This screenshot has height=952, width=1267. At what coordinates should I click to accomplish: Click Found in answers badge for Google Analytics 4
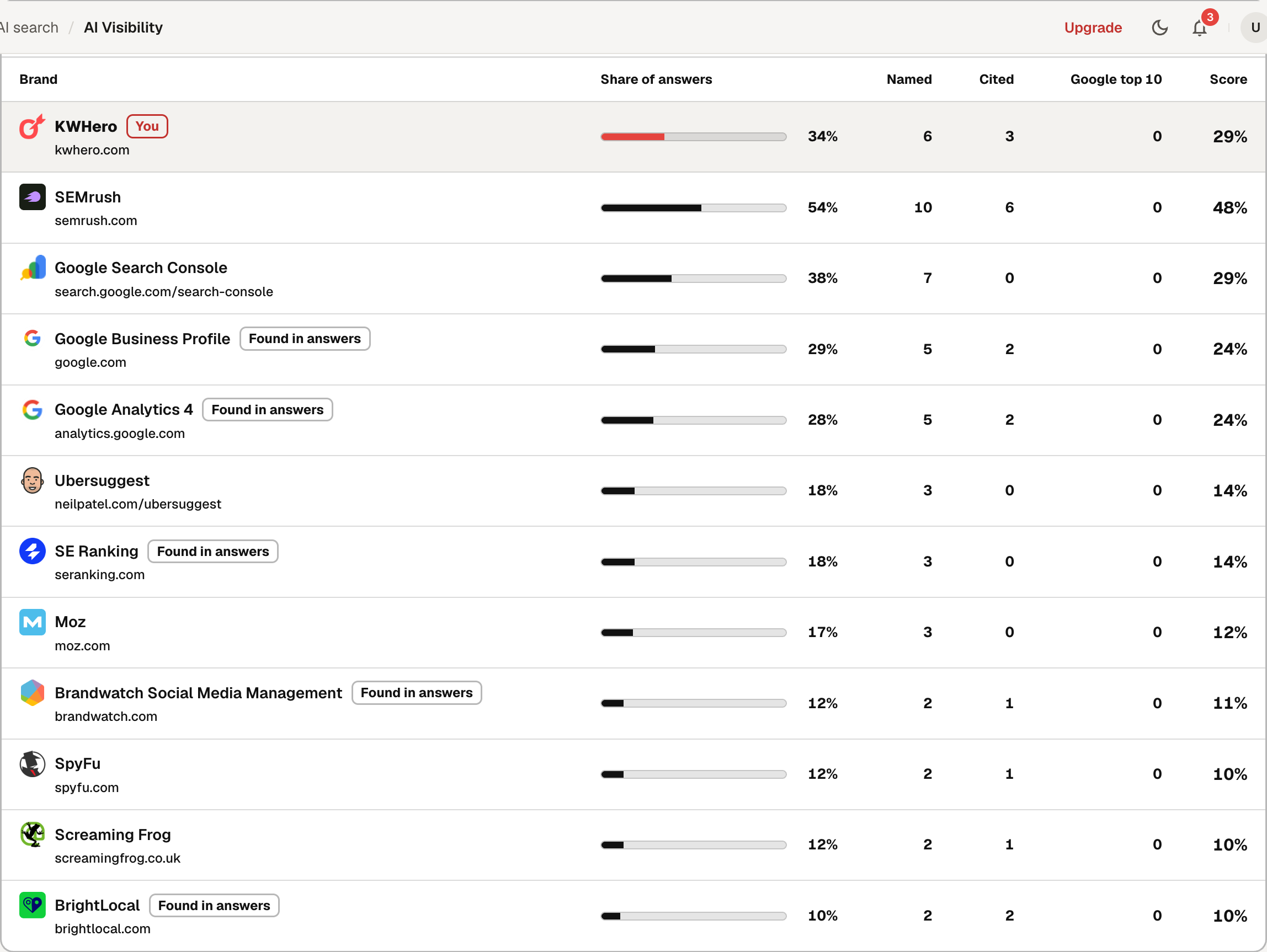click(268, 410)
